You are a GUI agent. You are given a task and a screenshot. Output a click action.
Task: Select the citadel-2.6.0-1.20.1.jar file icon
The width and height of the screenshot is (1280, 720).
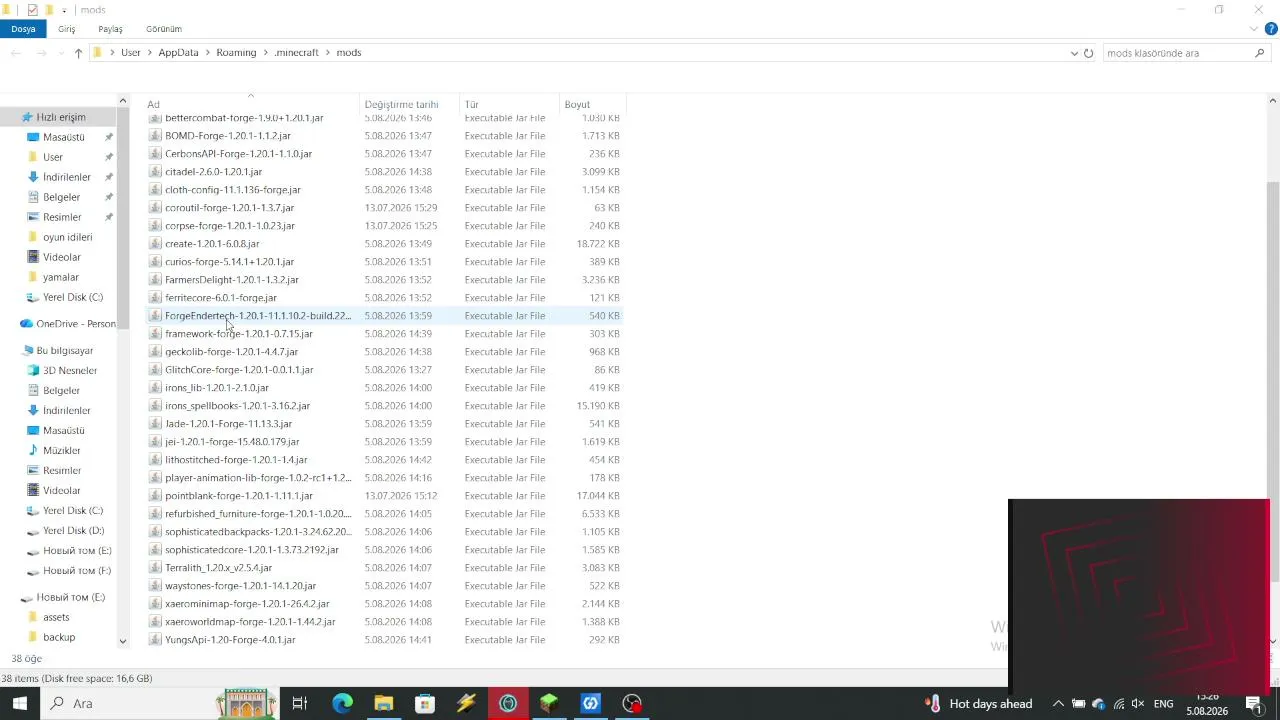coord(155,172)
